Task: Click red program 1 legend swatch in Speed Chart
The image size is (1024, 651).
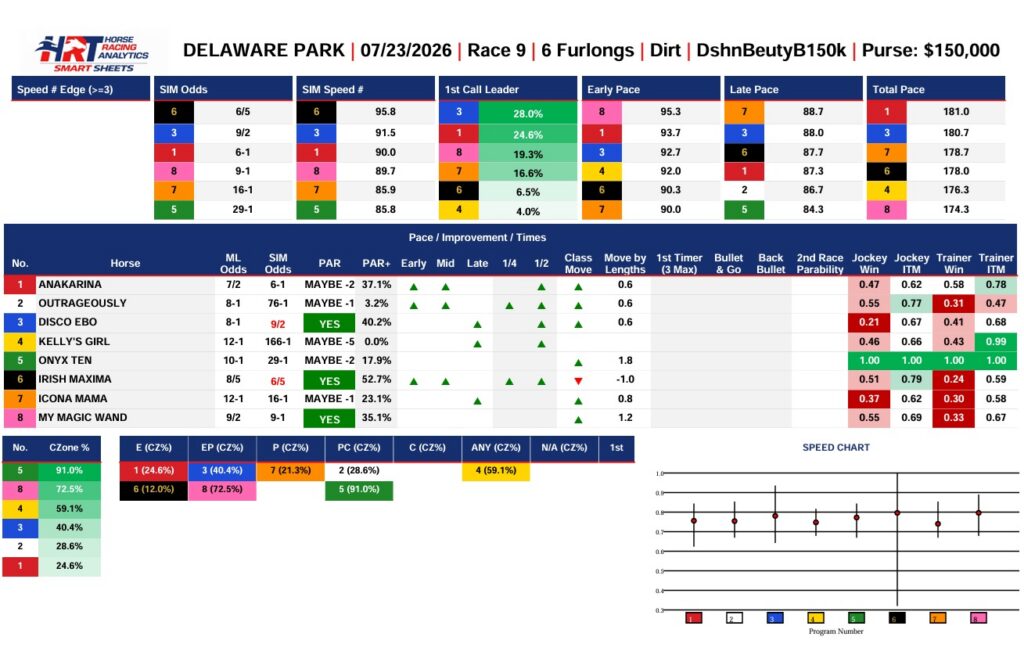Action: click(694, 618)
